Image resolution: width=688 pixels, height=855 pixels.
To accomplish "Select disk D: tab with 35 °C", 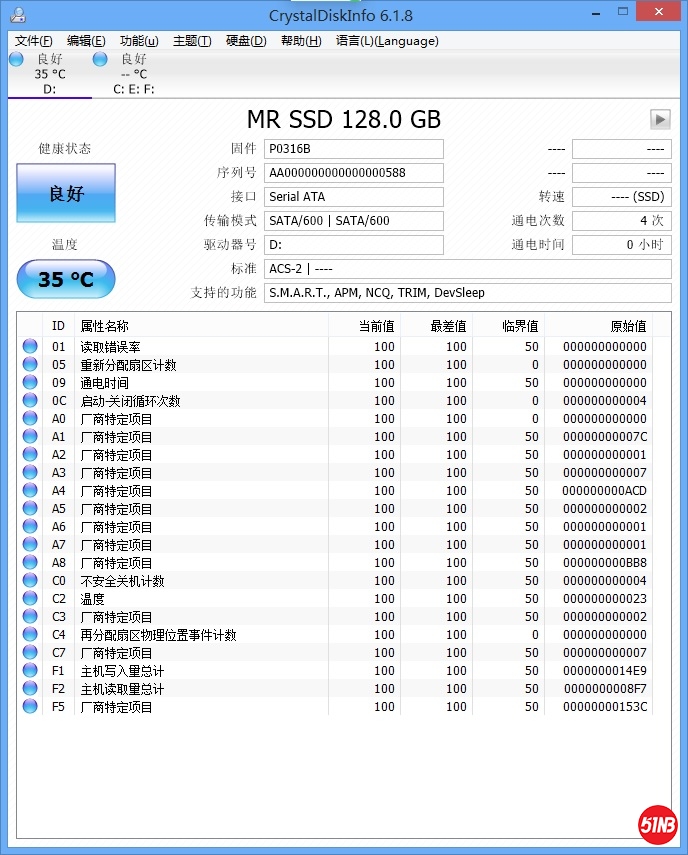I will click(49, 74).
